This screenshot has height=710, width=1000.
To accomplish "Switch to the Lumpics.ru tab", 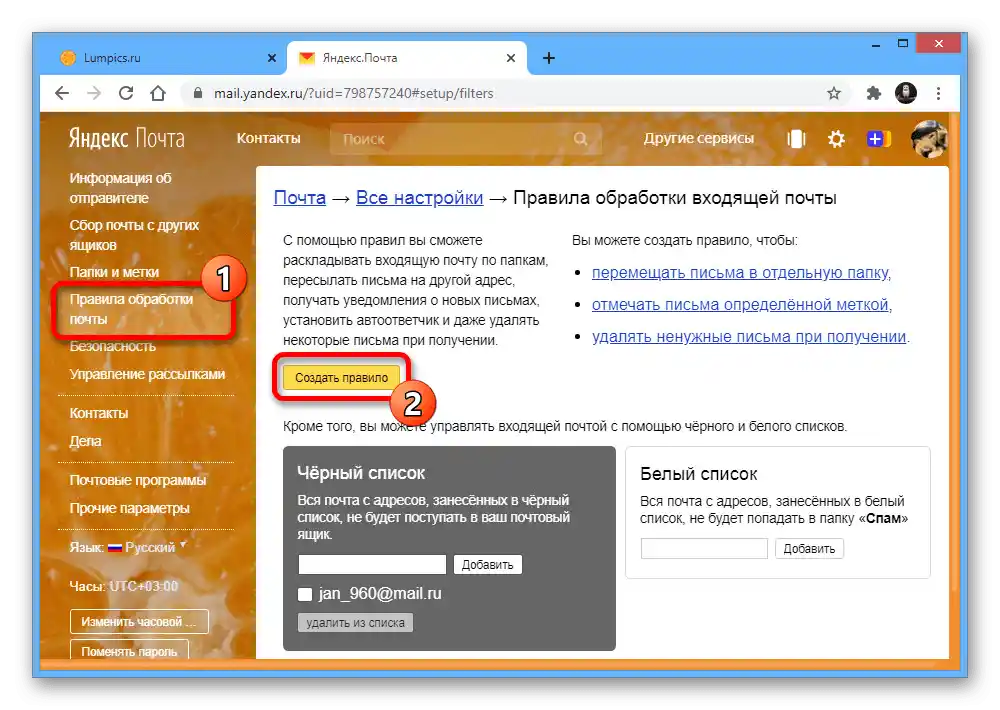I will click(165, 58).
